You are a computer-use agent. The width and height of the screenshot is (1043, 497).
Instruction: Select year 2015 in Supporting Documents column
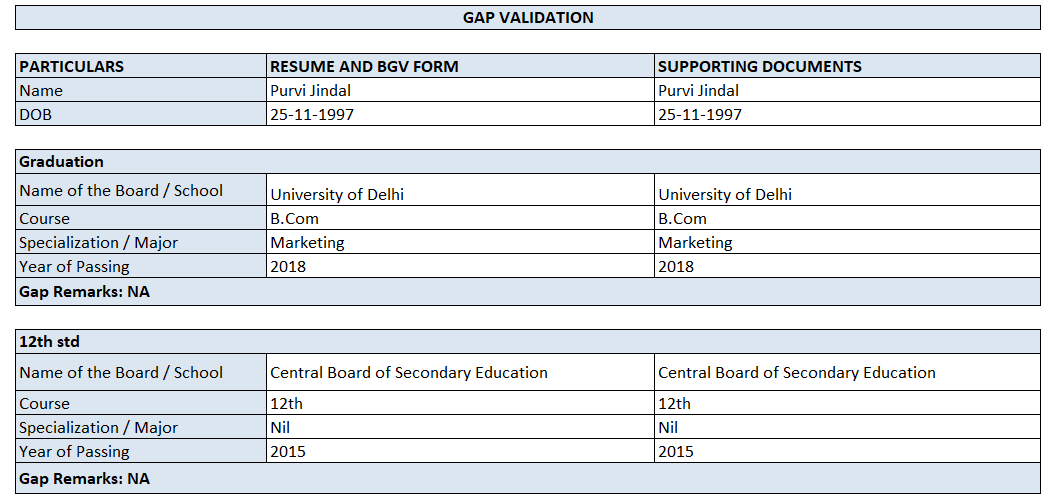point(676,451)
